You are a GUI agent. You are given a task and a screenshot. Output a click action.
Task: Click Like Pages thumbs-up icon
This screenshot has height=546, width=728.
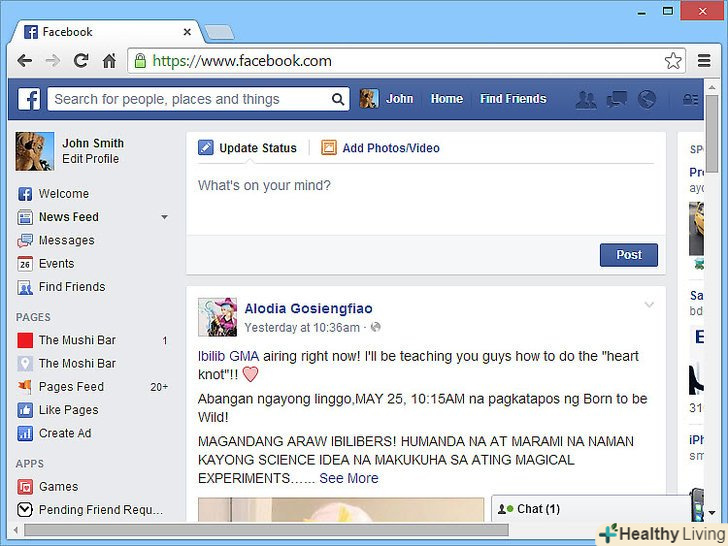[x=25, y=410]
